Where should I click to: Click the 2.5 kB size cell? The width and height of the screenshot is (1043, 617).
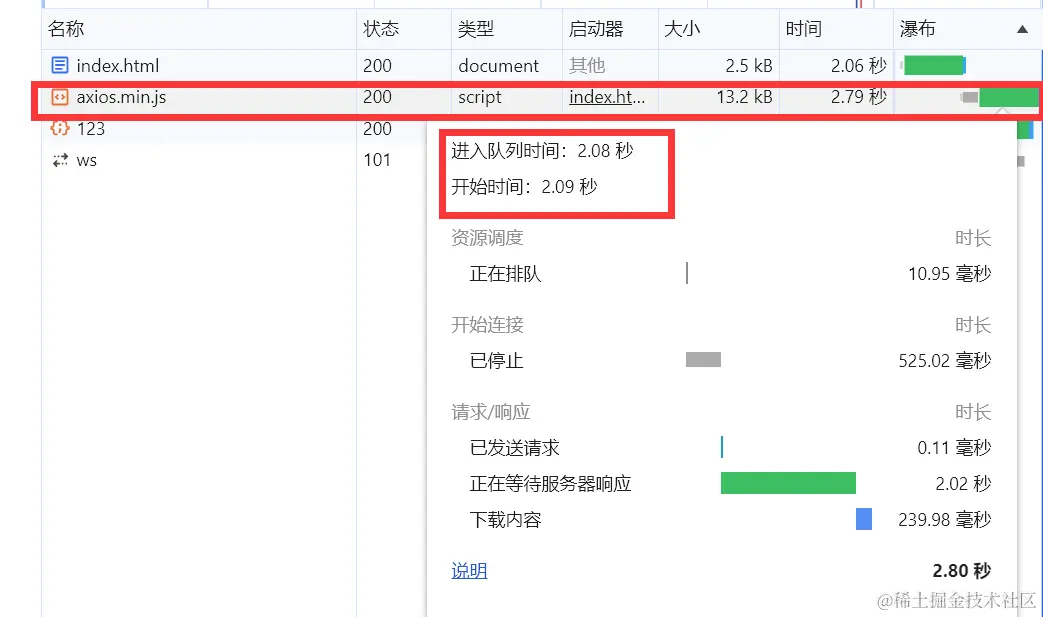748,65
